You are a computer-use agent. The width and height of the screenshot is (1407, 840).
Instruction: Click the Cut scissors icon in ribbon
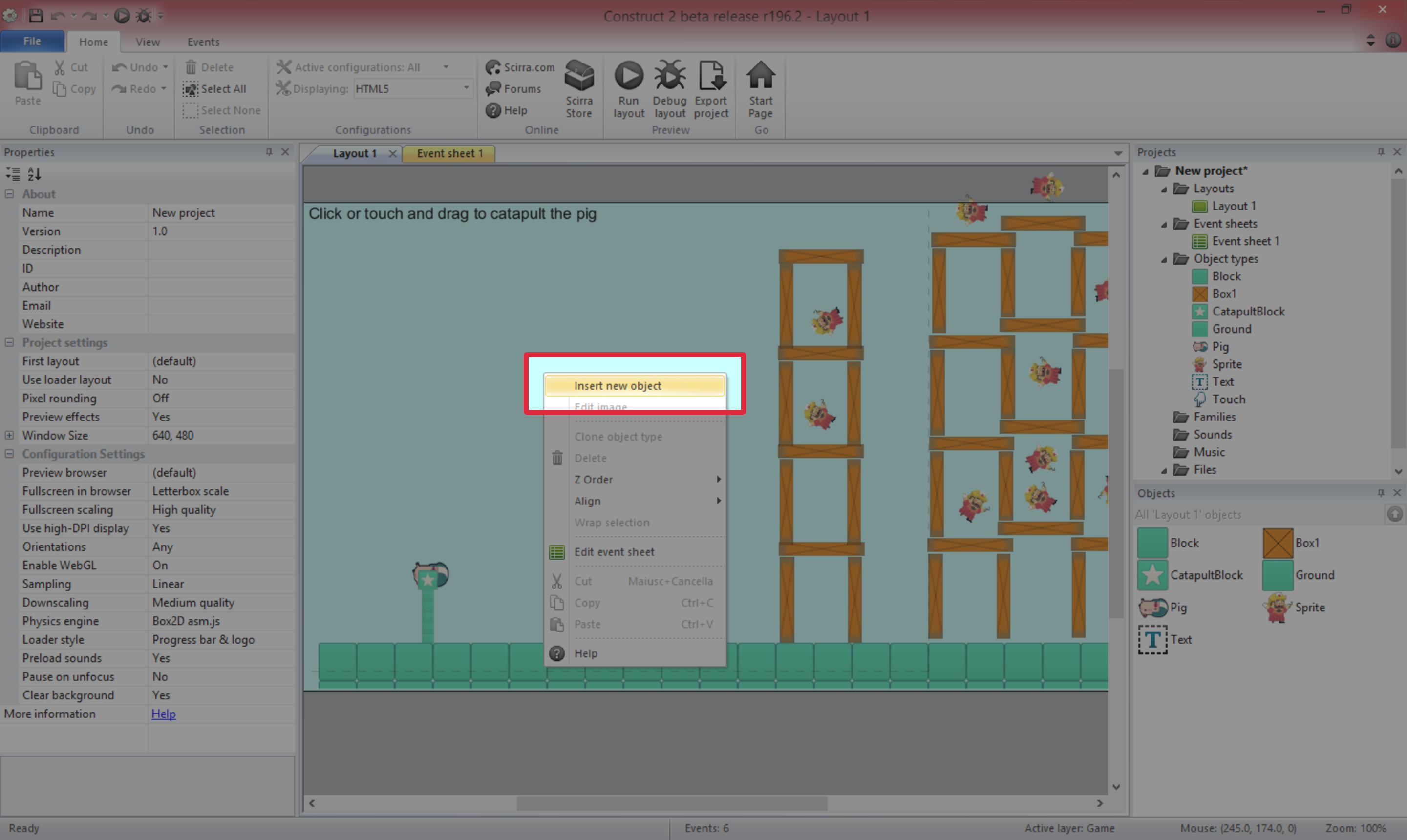[59, 67]
